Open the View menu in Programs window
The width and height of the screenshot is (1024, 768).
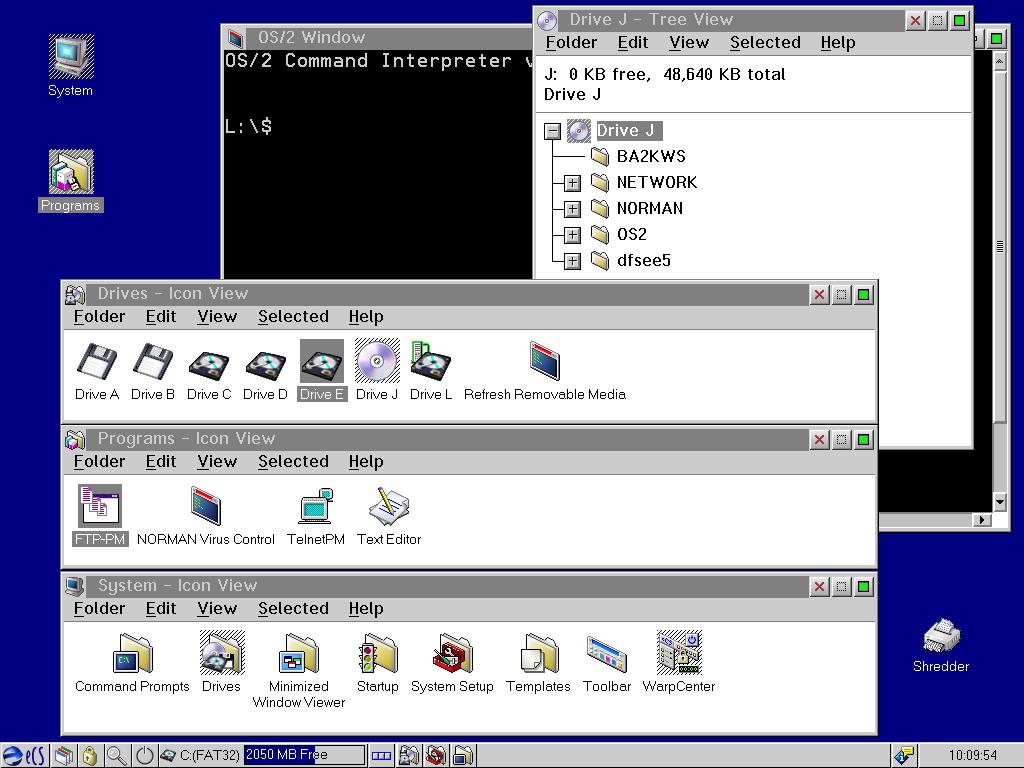[x=217, y=461]
